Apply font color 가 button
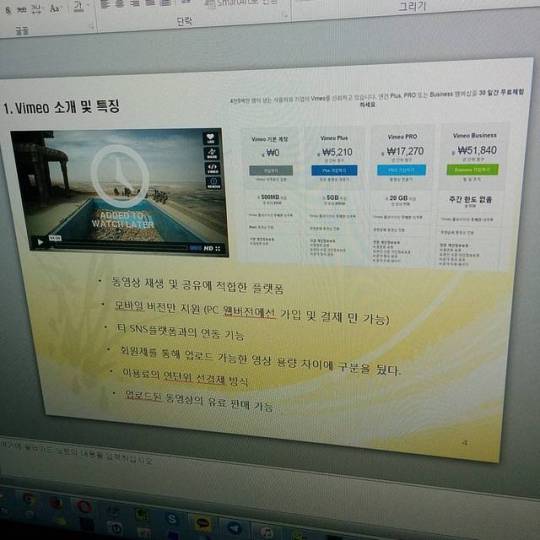Viewport: 540px width, 540px height. point(79,7)
